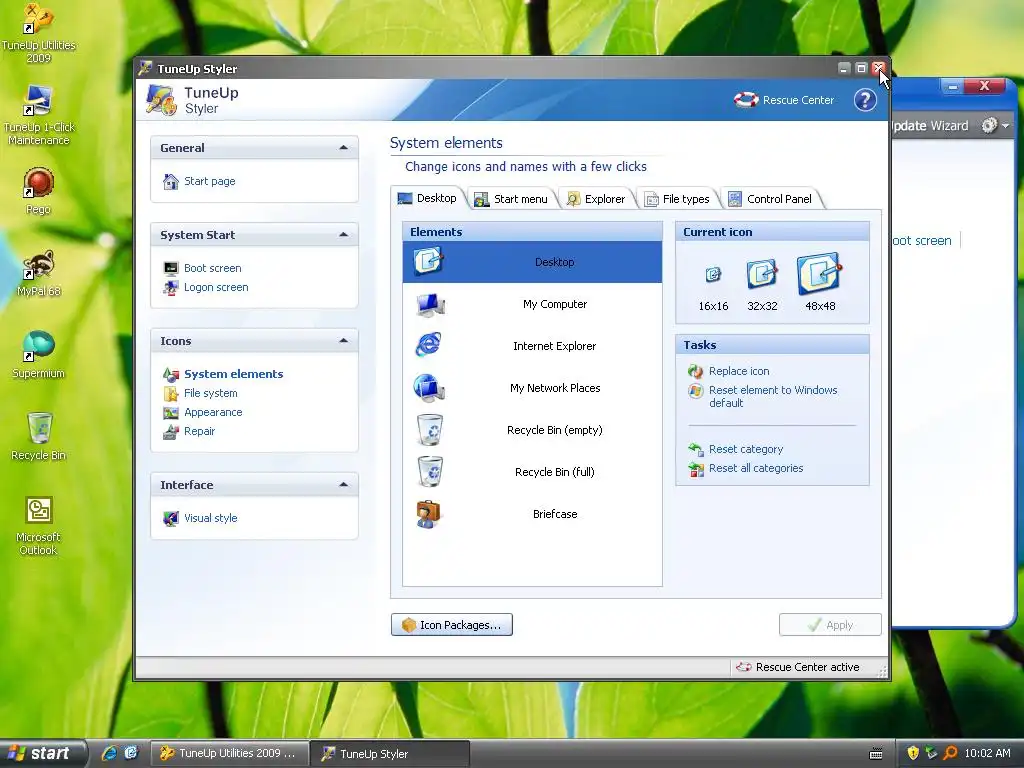Select the Internet Explorer element icon
The image size is (1024, 768).
point(428,345)
